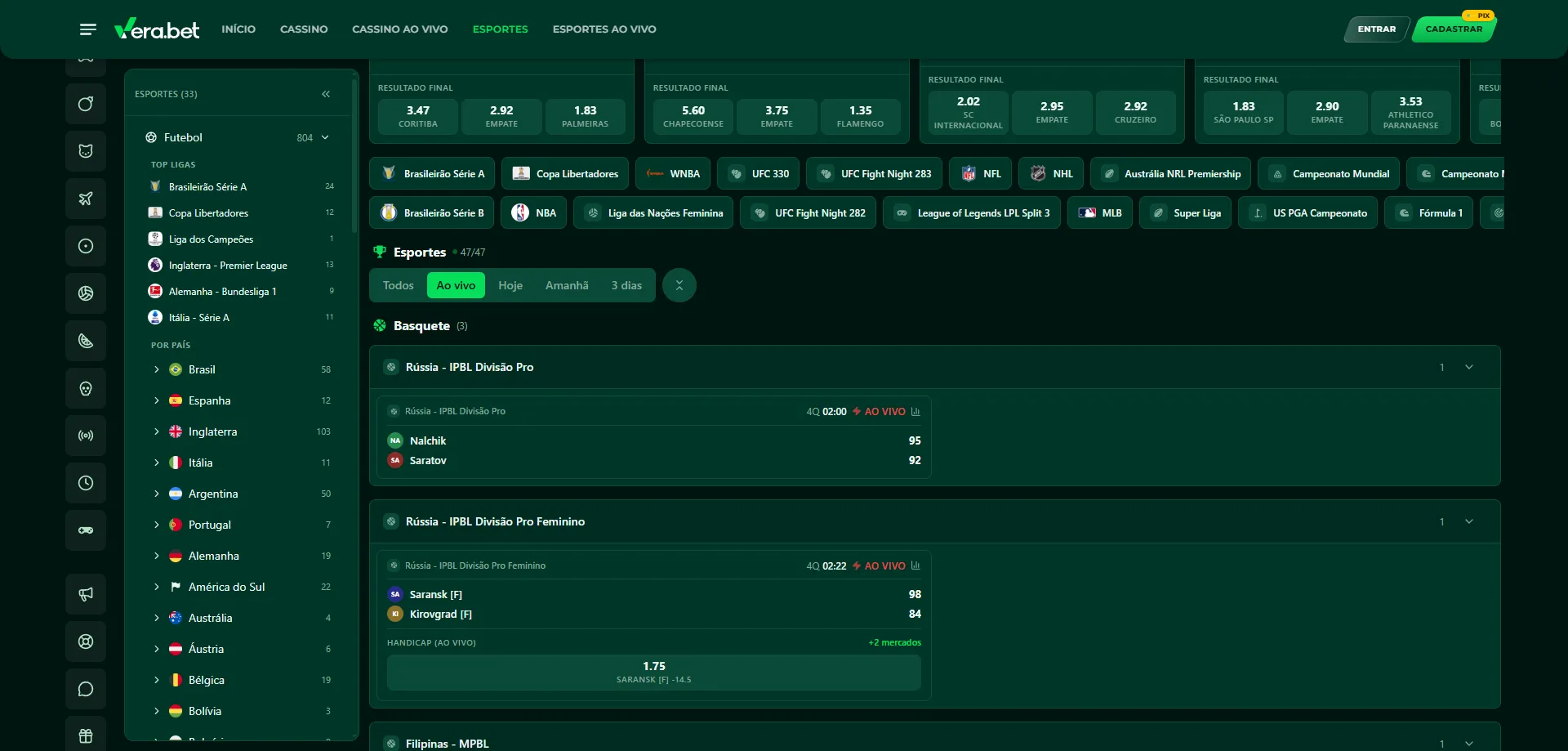Click the sidebar vertical scrollbar
1568x751 pixels.
click(x=354, y=155)
